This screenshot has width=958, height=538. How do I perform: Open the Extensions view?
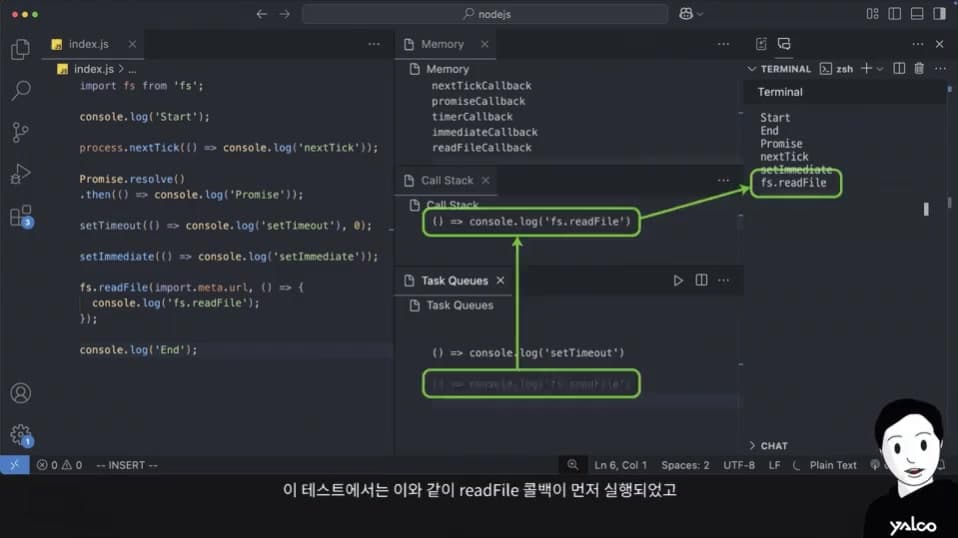coord(20,216)
